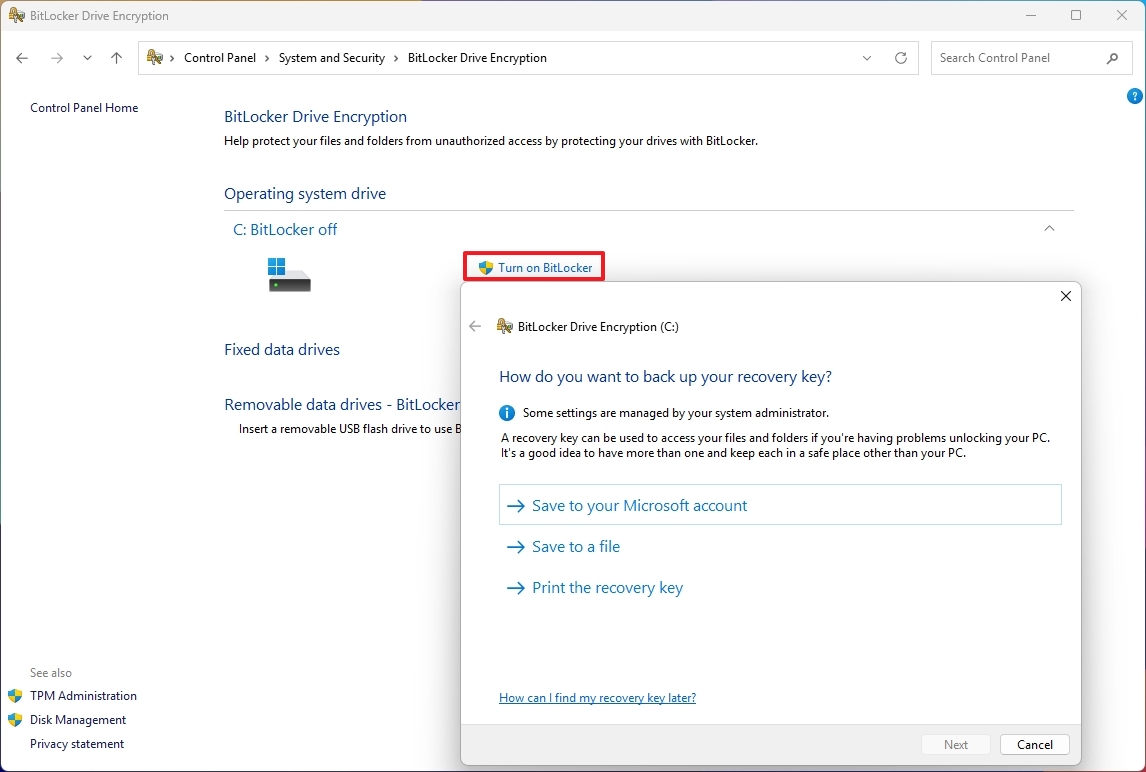Image resolution: width=1146 pixels, height=772 pixels.
Task: Refresh the BitLocker page
Action: pyautogui.click(x=899, y=58)
